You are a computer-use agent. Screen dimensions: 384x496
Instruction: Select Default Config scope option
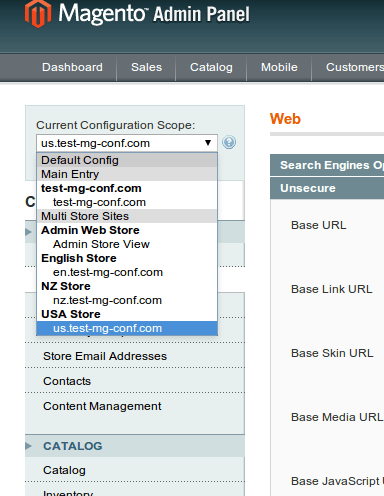[127, 160]
